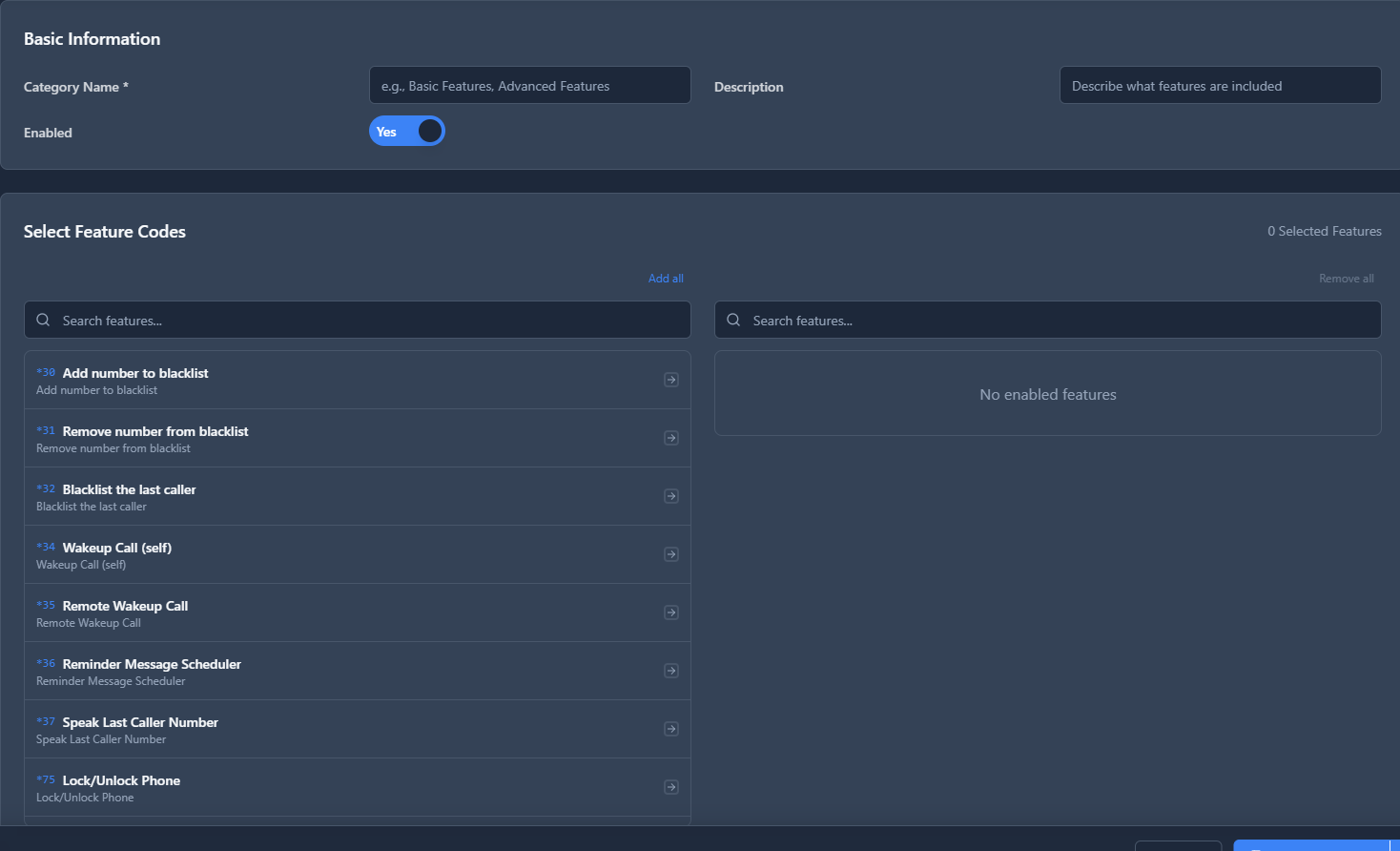The width and height of the screenshot is (1400, 851).
Task: Disable the Enabled toggle
Action: pos(406,131)
